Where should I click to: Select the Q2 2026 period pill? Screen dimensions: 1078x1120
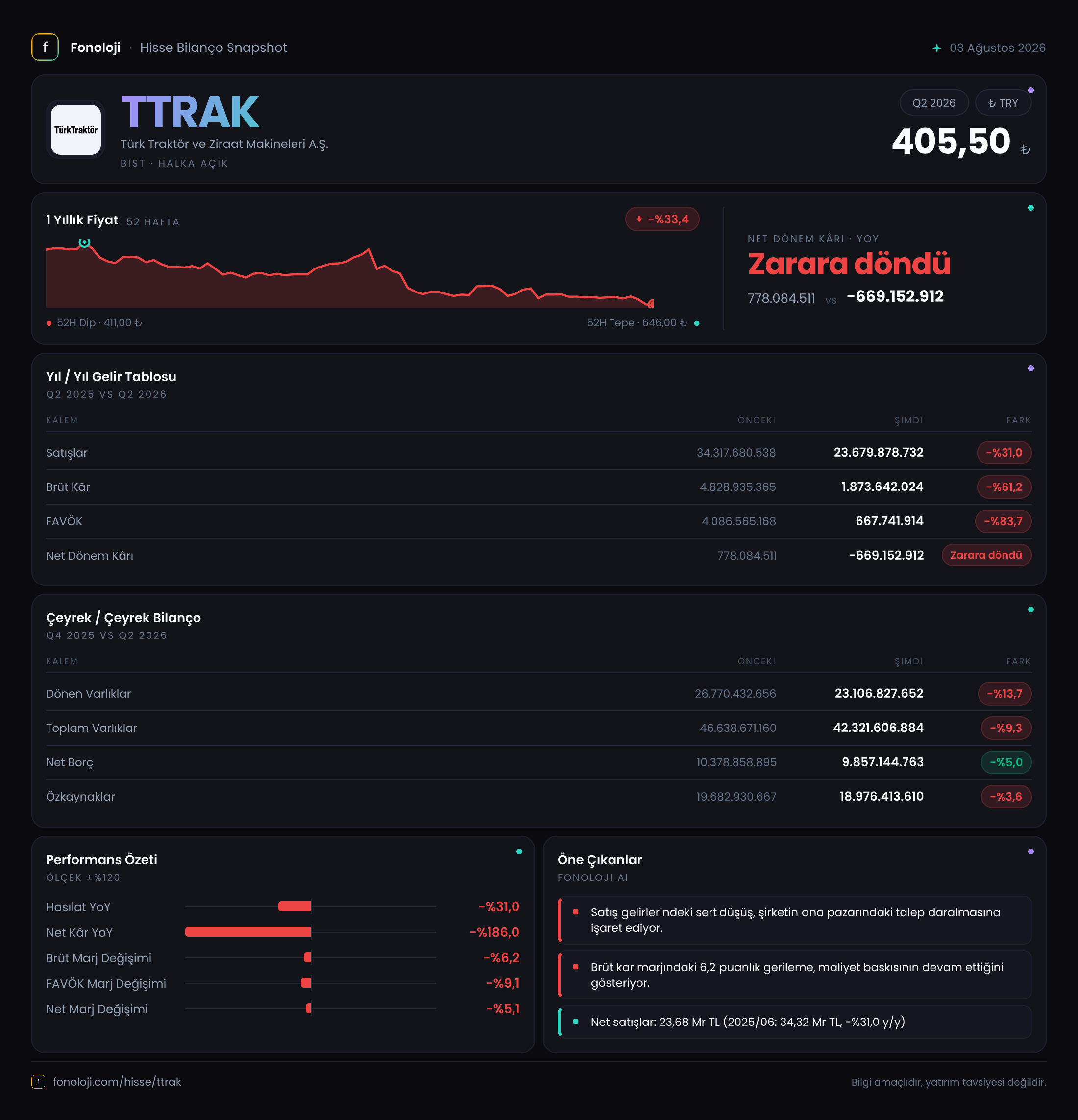pos(933,103)
